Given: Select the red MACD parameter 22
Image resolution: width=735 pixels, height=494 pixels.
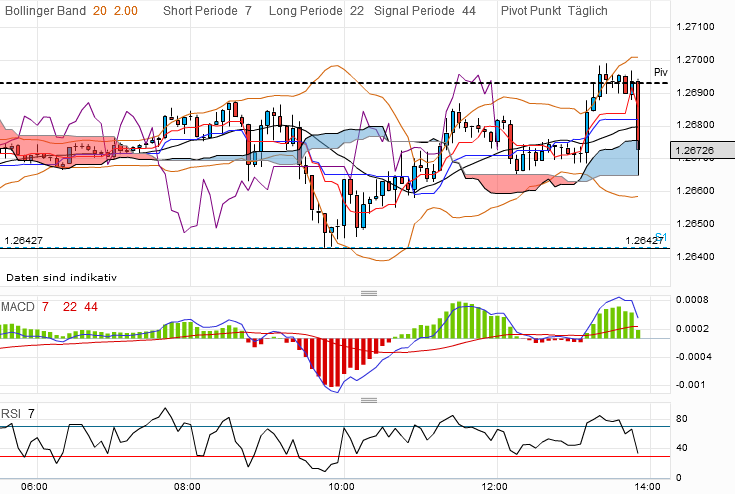Looking at the screenshot, I should 70,307.
